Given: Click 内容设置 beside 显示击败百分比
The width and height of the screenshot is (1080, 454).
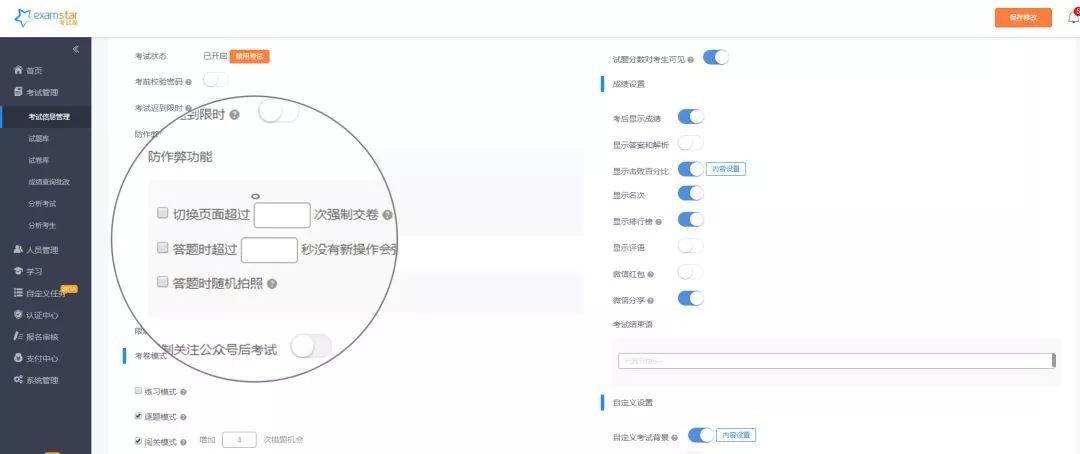Looking at the screenshot, I should point(726,169).
